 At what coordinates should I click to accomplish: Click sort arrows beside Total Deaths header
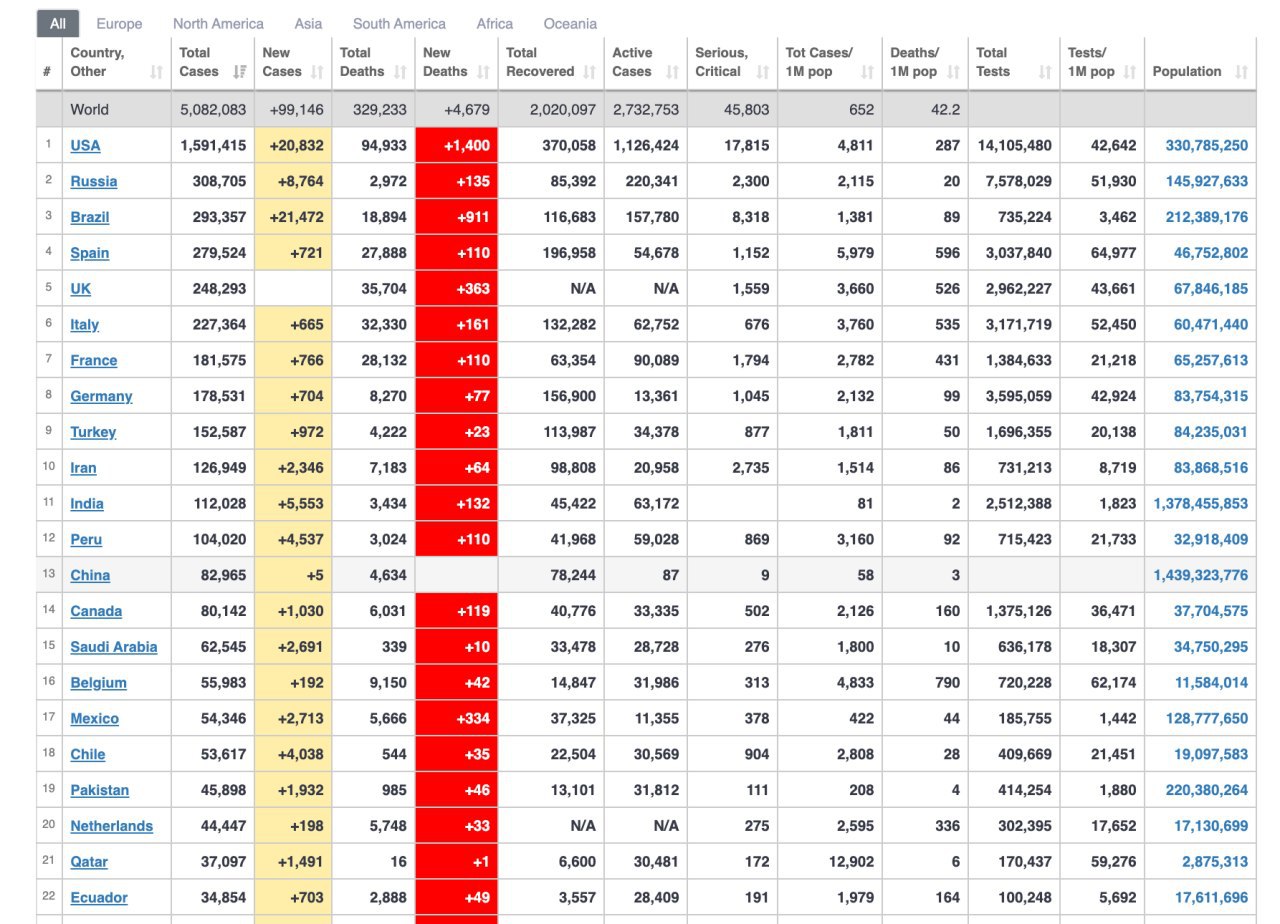[x=400, y=72]
